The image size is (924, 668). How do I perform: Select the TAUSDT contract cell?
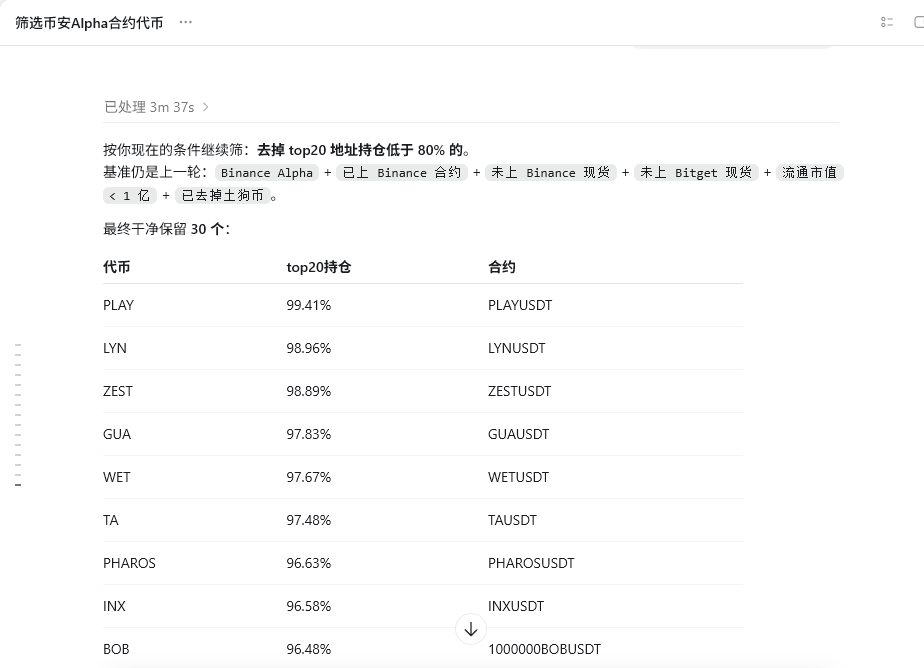click(512, 520)
